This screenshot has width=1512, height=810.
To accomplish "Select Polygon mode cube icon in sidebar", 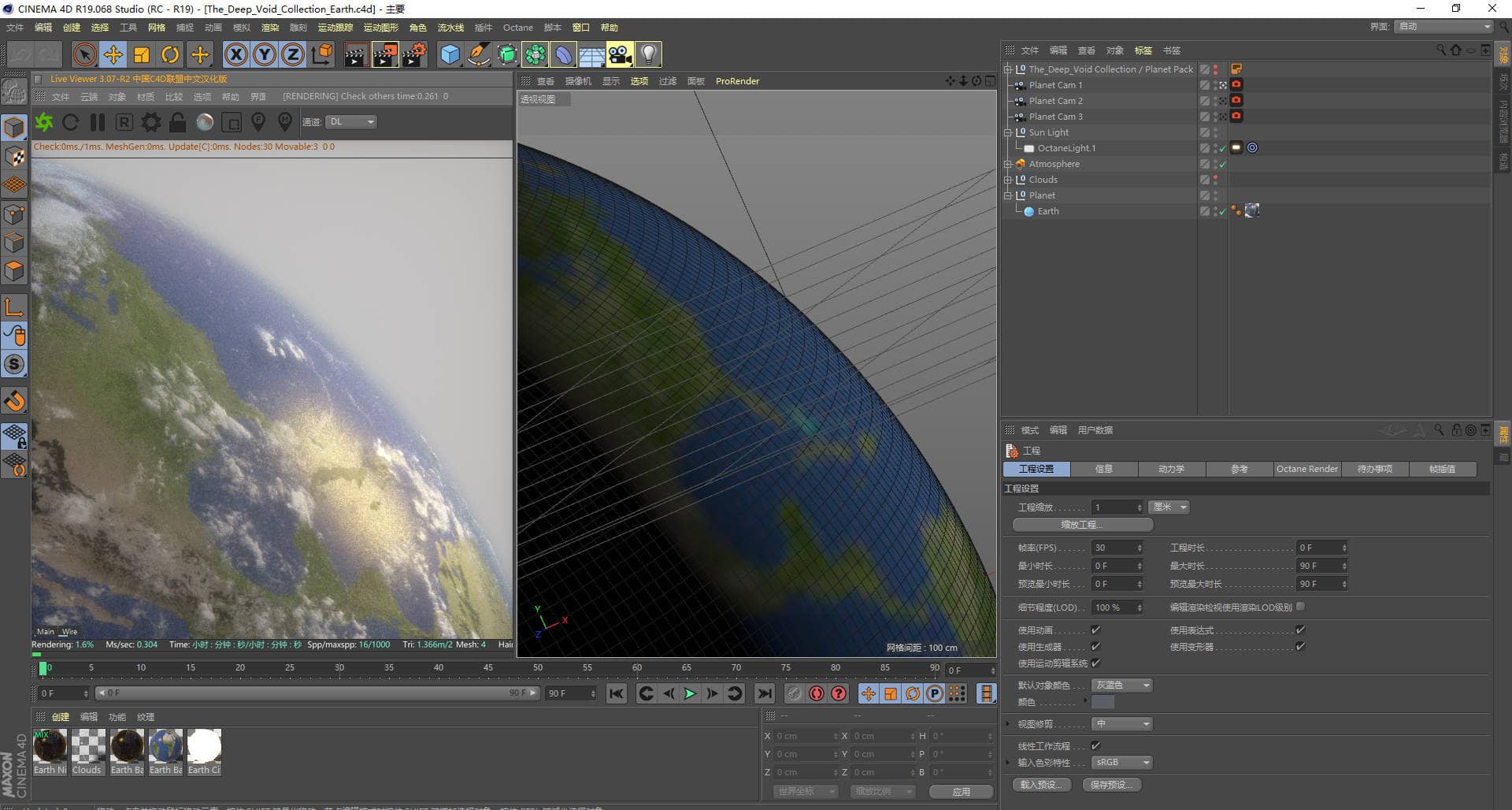I will tap(14, 271).
